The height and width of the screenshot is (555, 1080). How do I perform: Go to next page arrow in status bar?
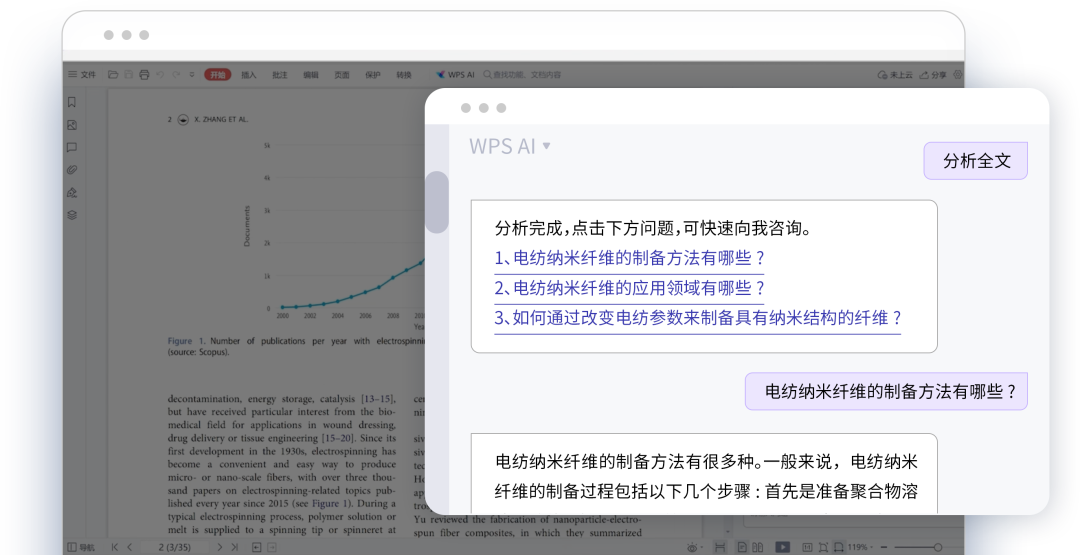click(x=220, y=547)
